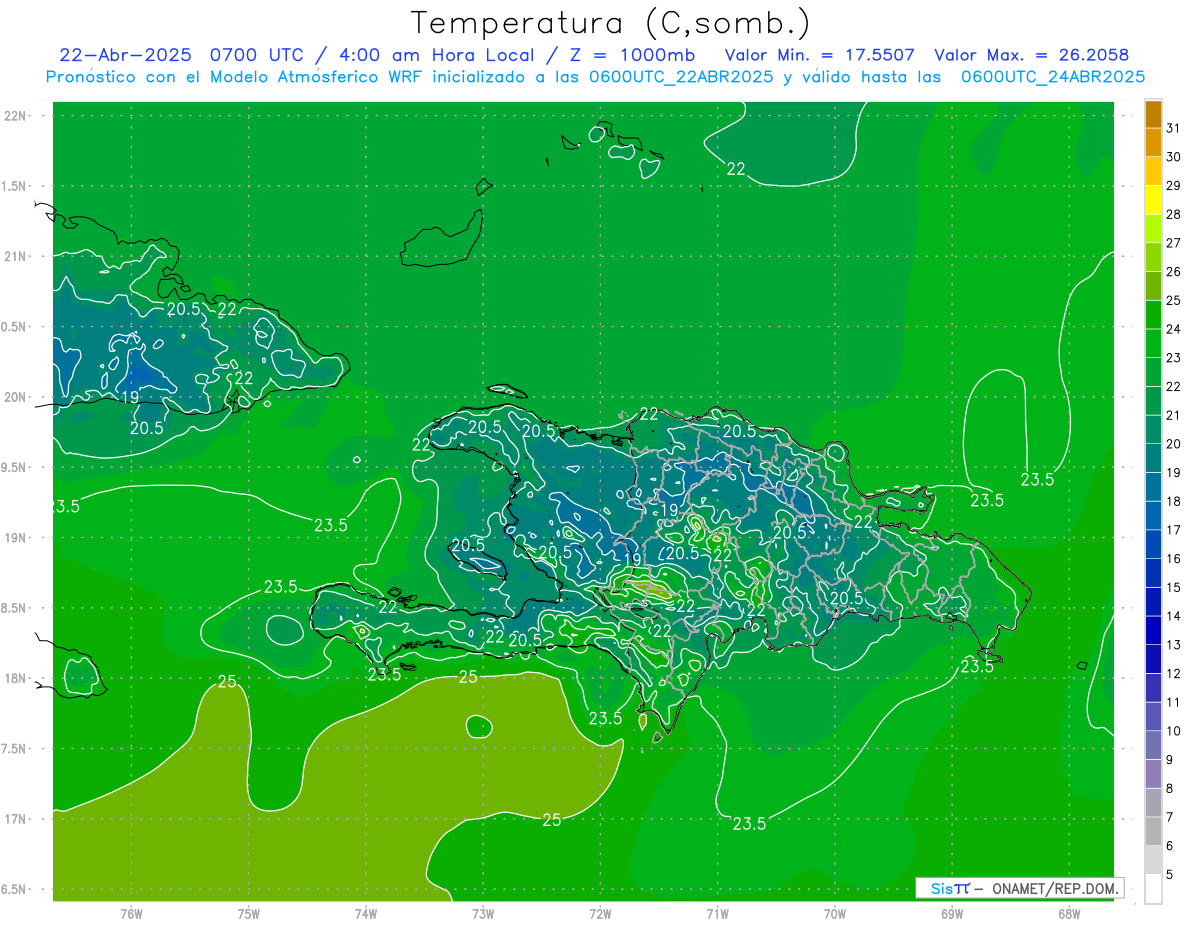
Task: Click the "21N" latitude axis label
Action: pyautogui.click(x=15, y=256)
